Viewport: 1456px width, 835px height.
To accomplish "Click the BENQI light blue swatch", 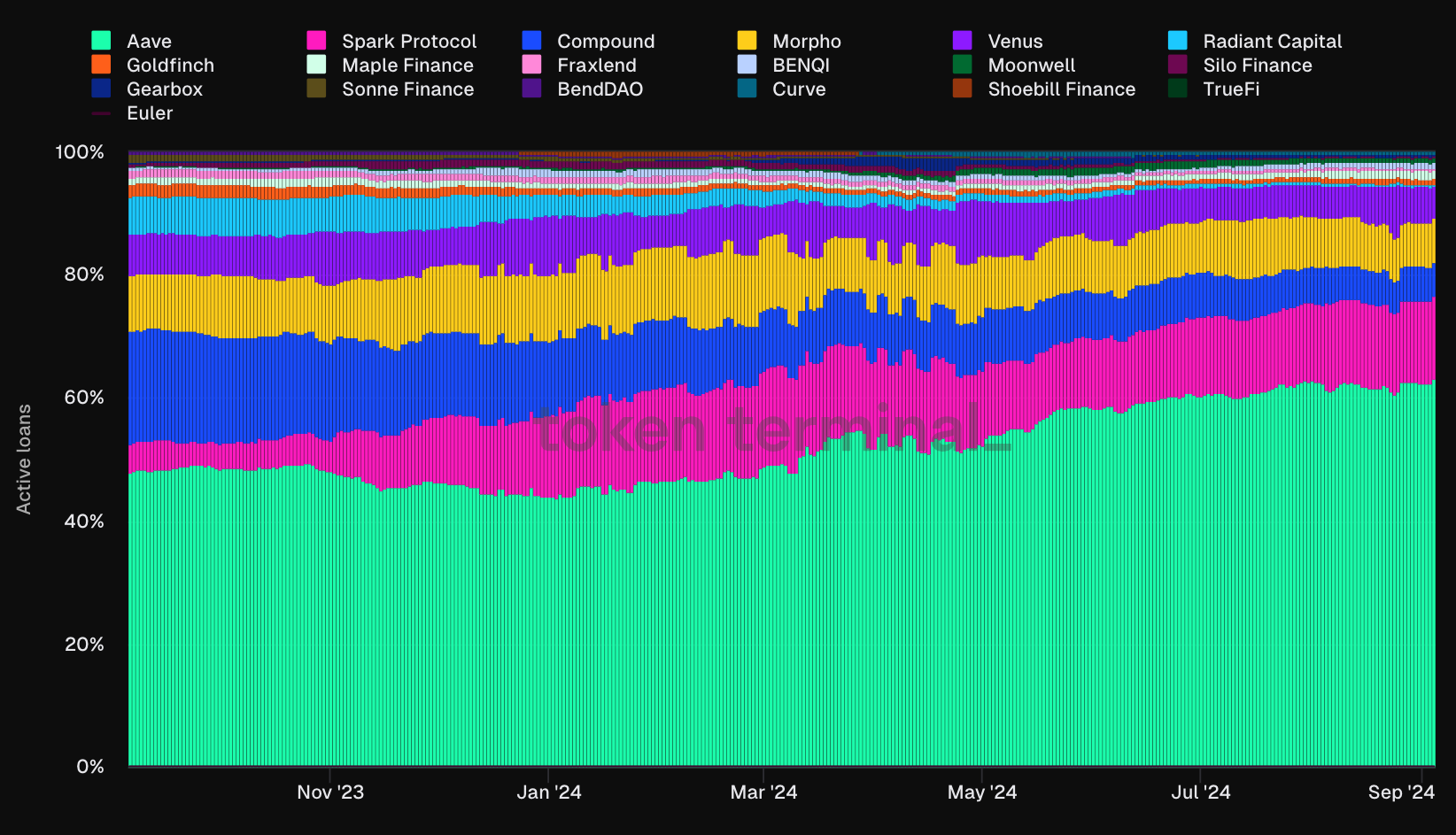I will click(x=747, y=65).
